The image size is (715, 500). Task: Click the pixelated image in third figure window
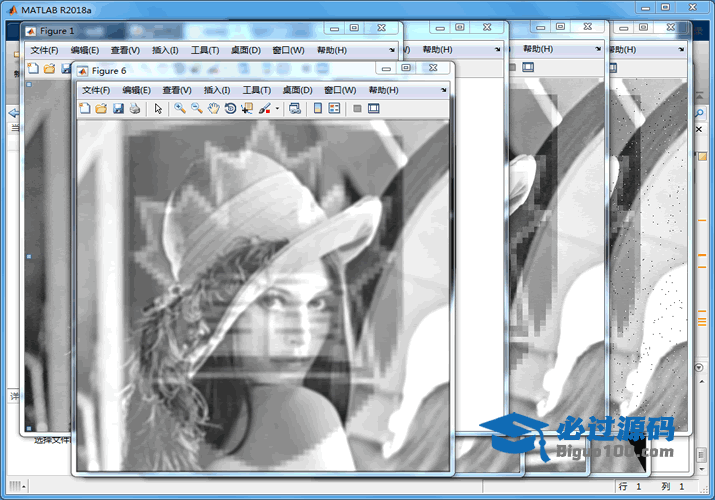point(556,254)
